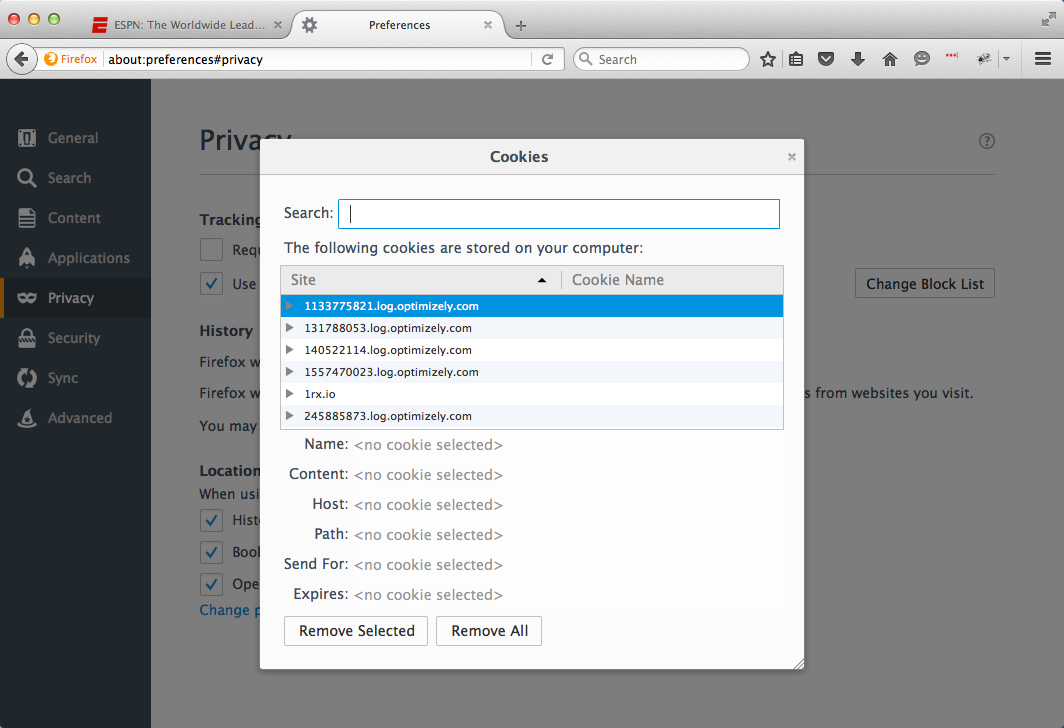This screenshot has width=1064, height=728.
Task: Expand the 245885873.log.optimizely.com row
Action: [x=290, y=416]
